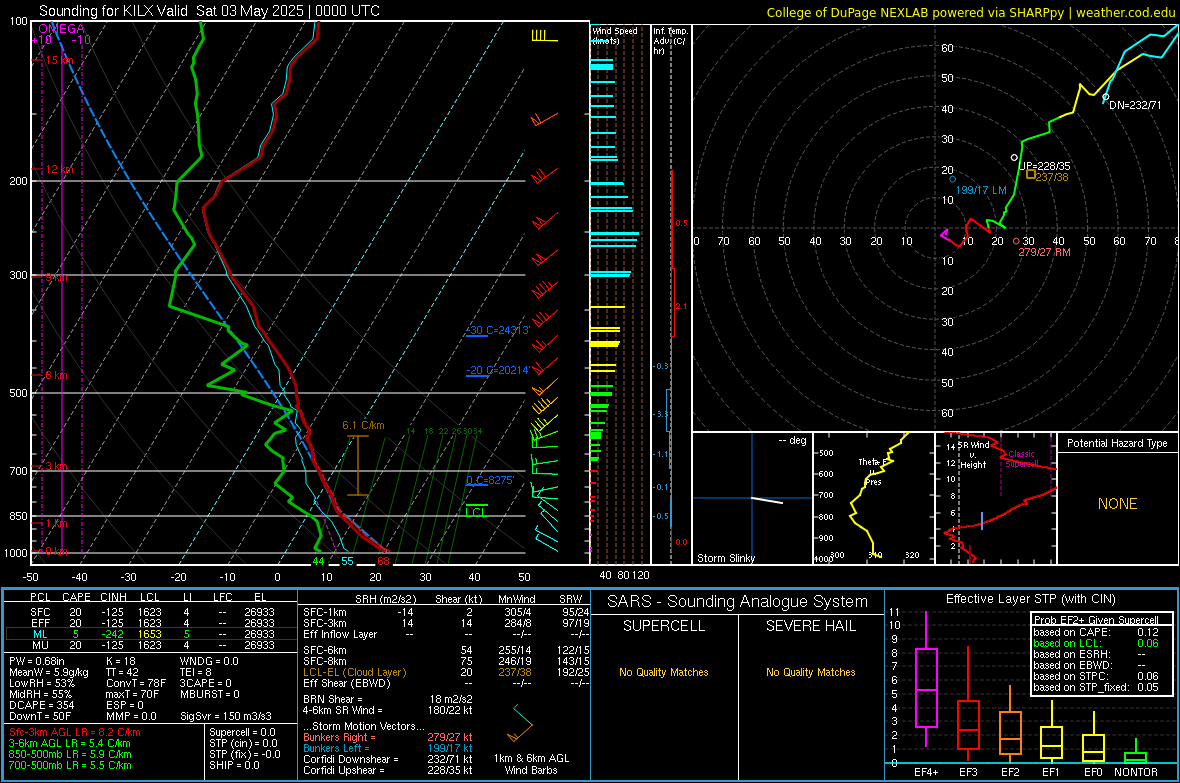Click 'Corfidi Upshear = 228/35 kt'

pos(388,770)
